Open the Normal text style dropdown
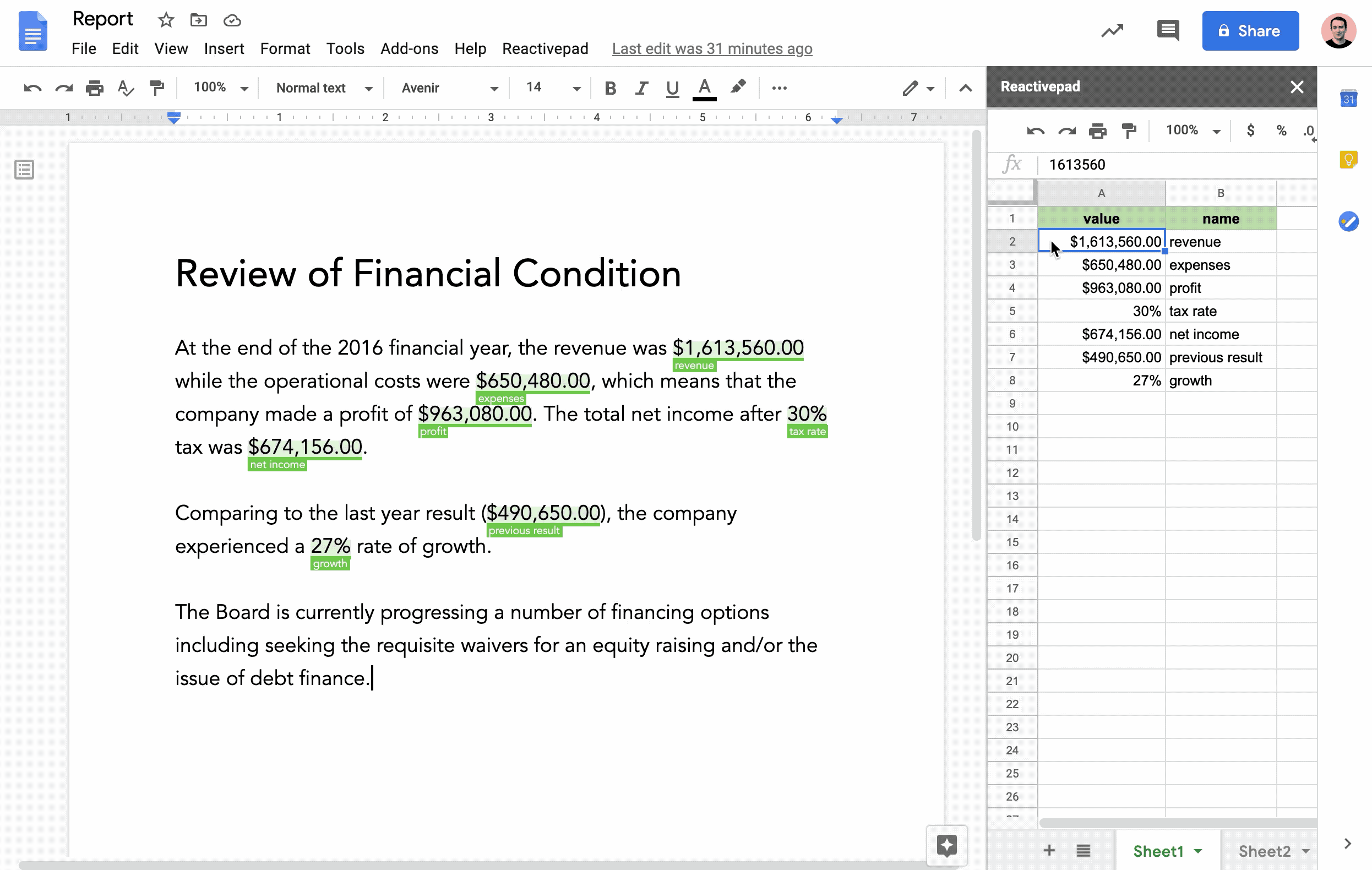Viewport: 1372px width, 870px height. click(324, 88)
